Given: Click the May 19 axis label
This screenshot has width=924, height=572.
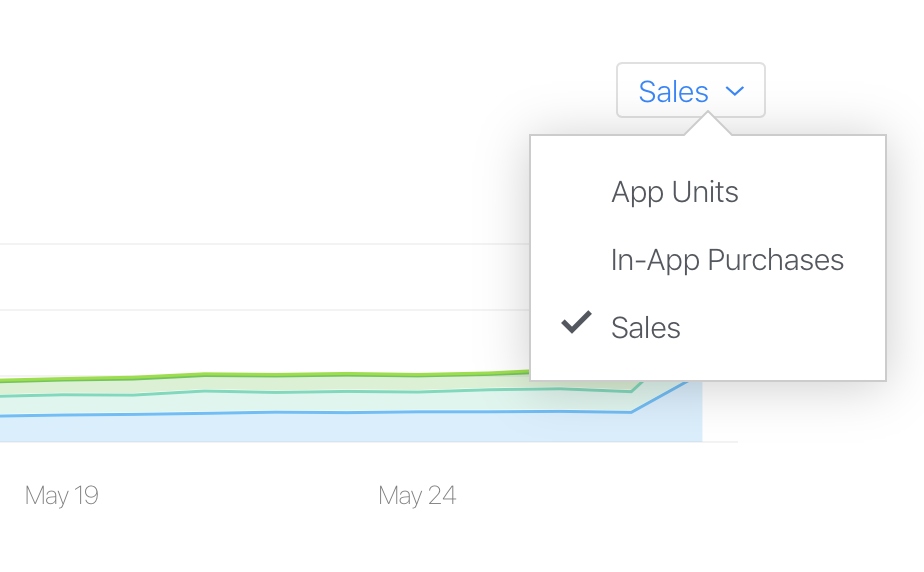Looking at the screenshot, I should tap(62, 496).
